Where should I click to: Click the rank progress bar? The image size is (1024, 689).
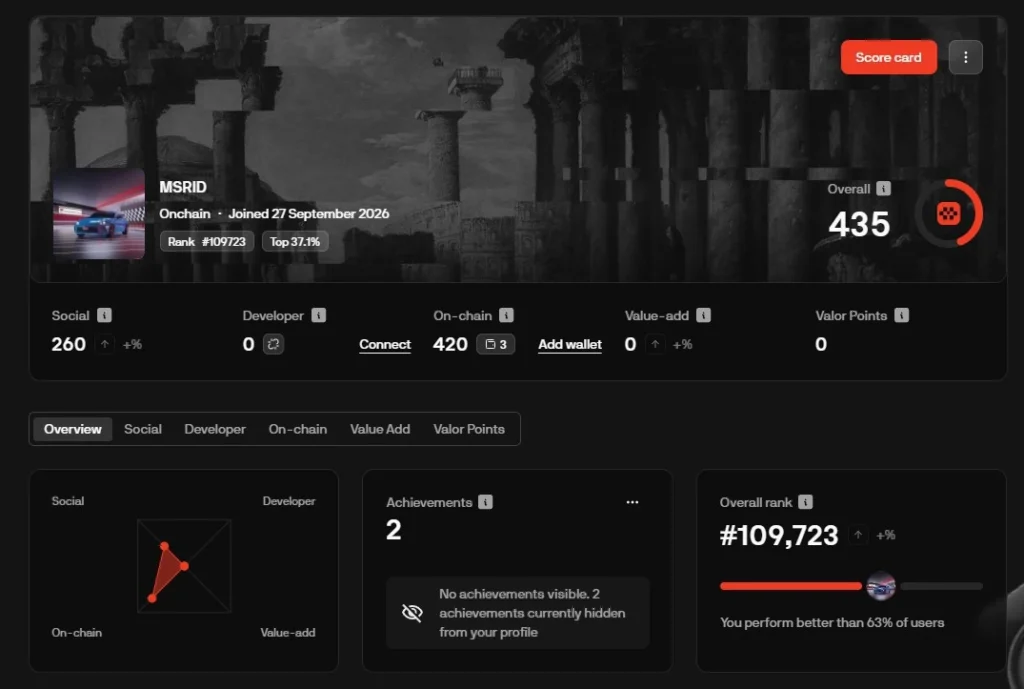(x=851, y=586)
